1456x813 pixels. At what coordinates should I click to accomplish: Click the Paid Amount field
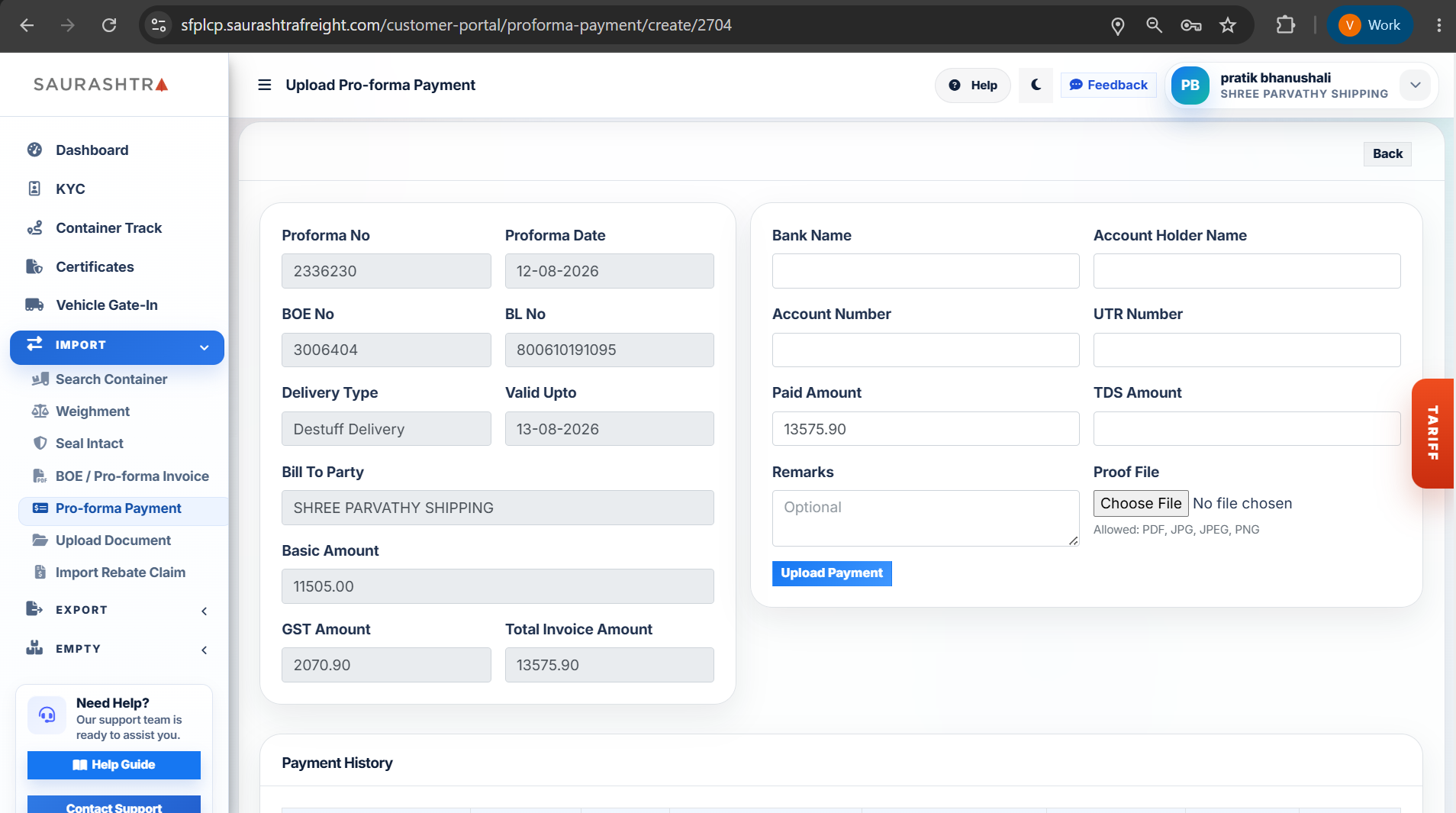[x=926, y=429]
